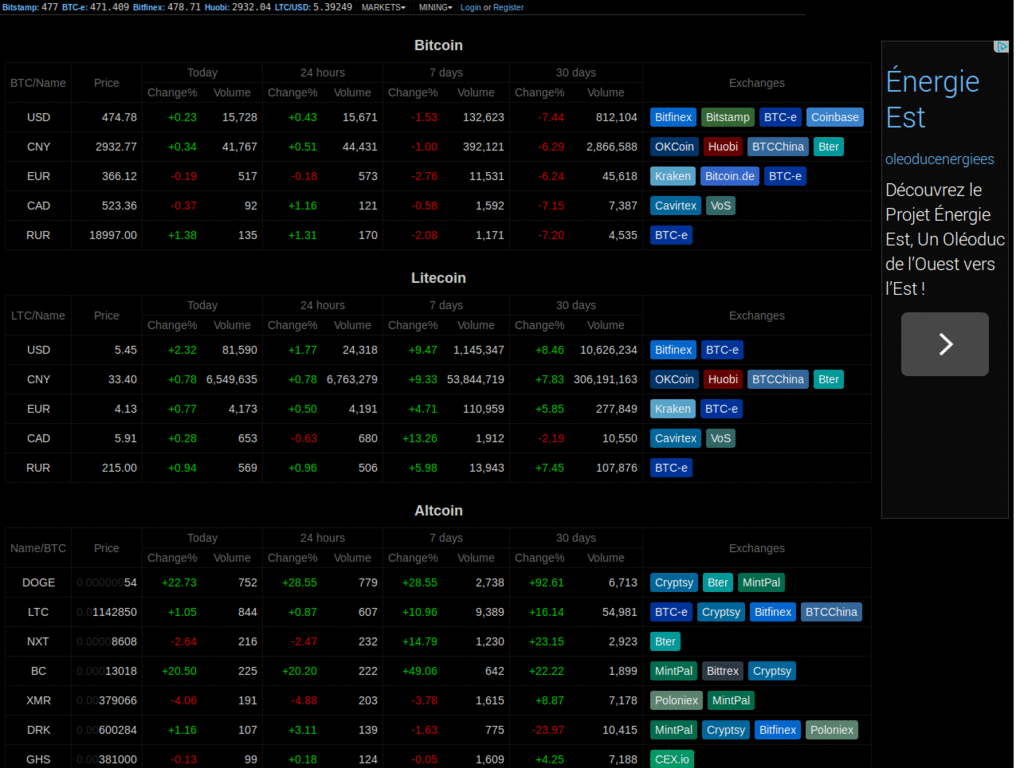Click the Énergie Est ad headline

click(x=932, y=99)
